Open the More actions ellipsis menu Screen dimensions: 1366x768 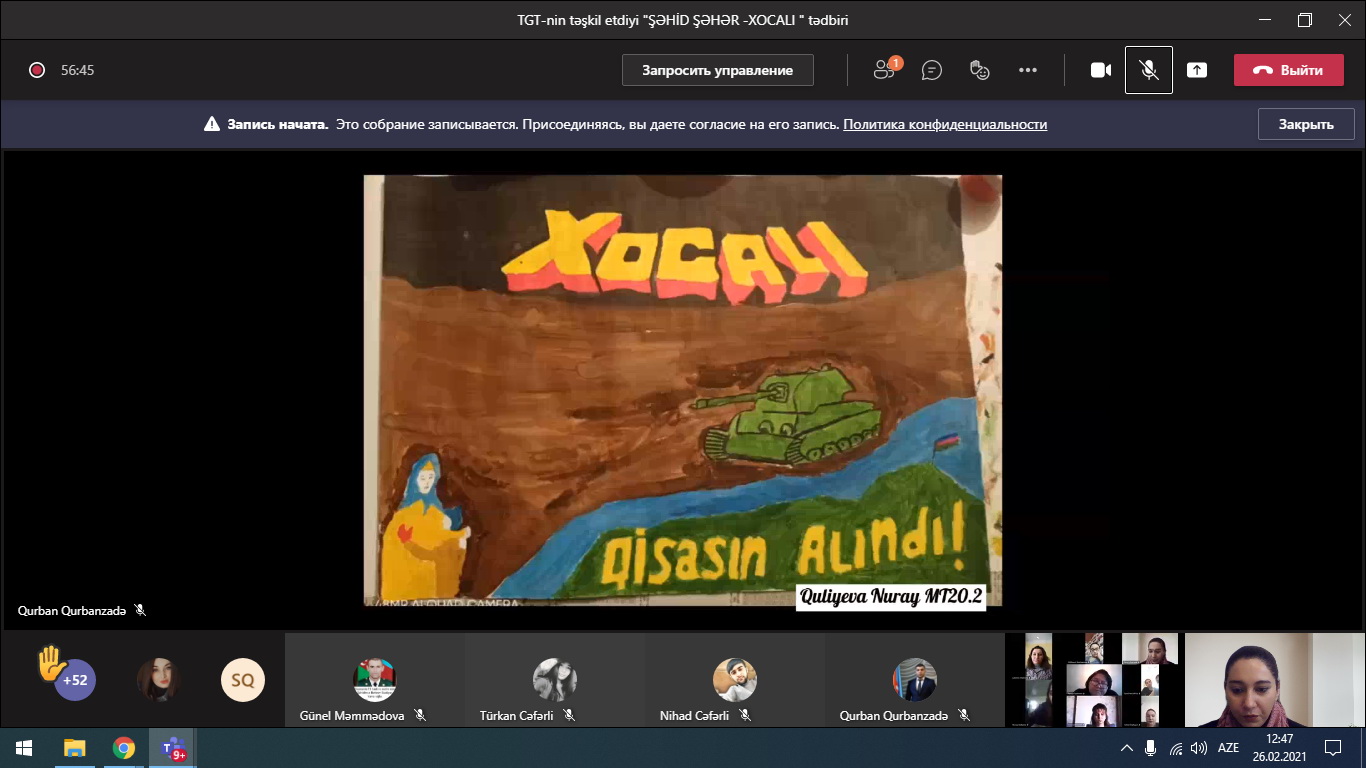point(1028,70)
